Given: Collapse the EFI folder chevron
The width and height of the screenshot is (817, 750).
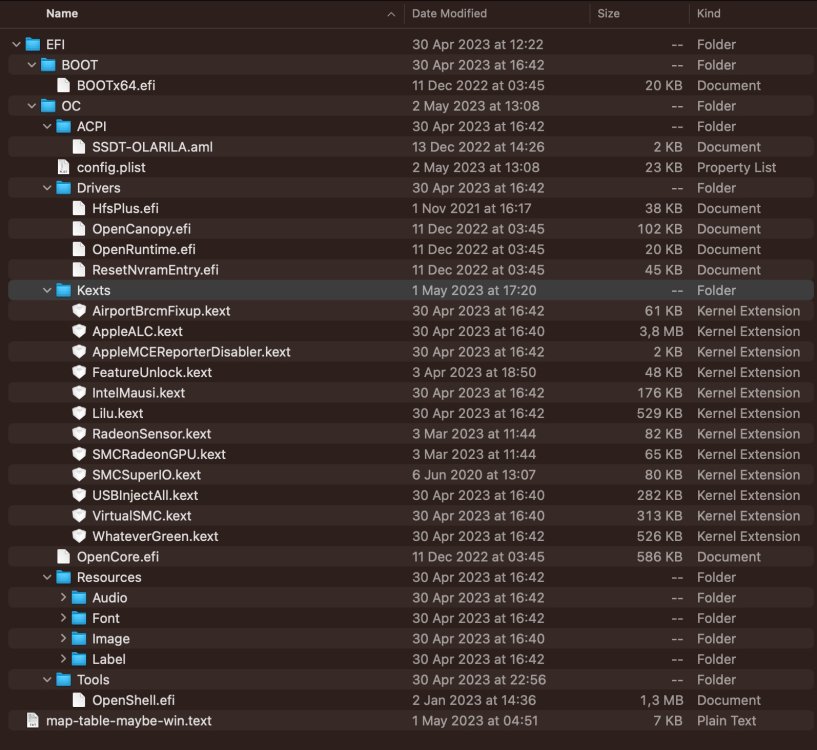Looking at the screenshot, I should tap(17, 44).
